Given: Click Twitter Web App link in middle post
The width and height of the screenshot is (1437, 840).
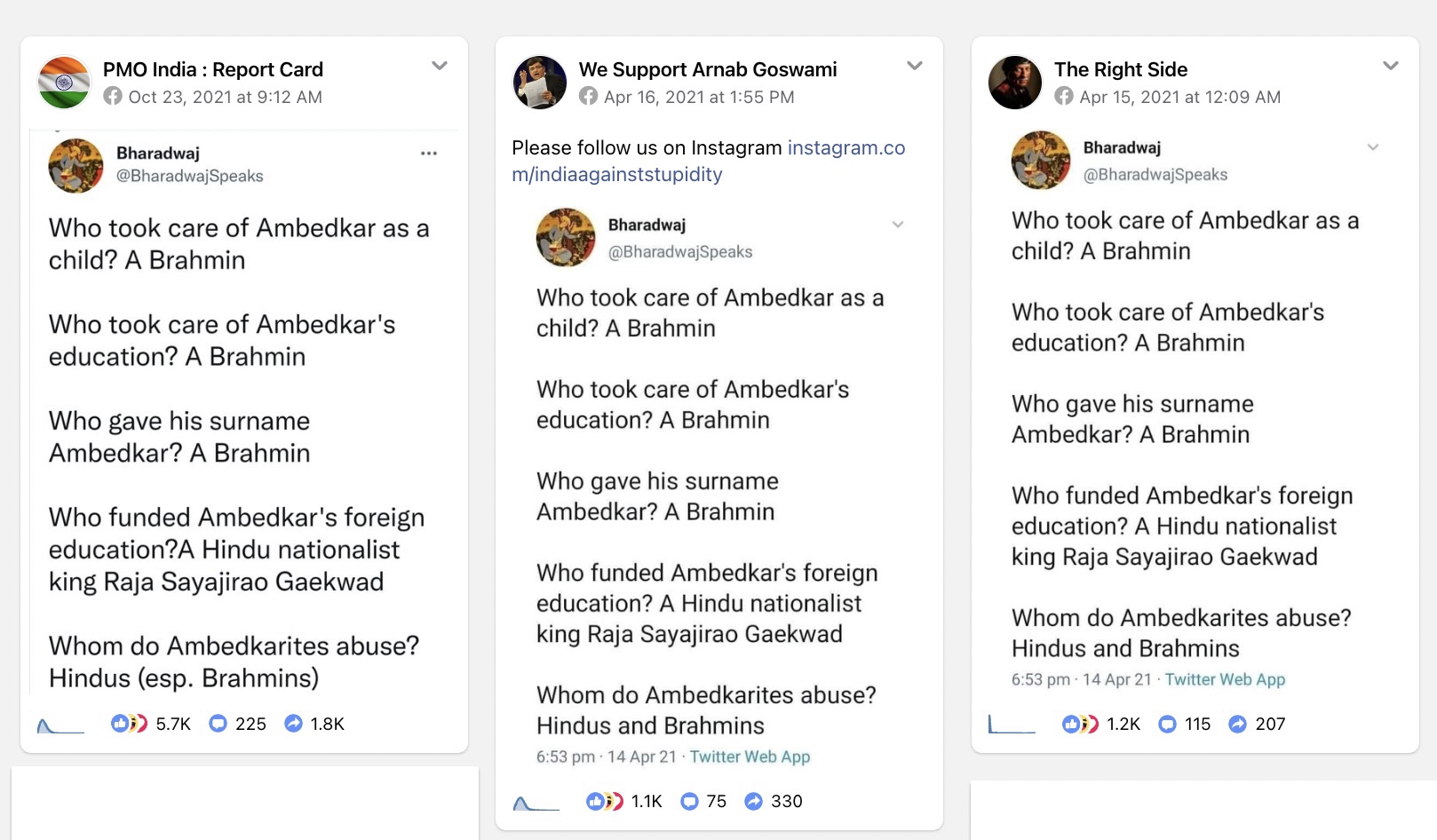Looking at the screenshot, I should (x=750, y=757).
